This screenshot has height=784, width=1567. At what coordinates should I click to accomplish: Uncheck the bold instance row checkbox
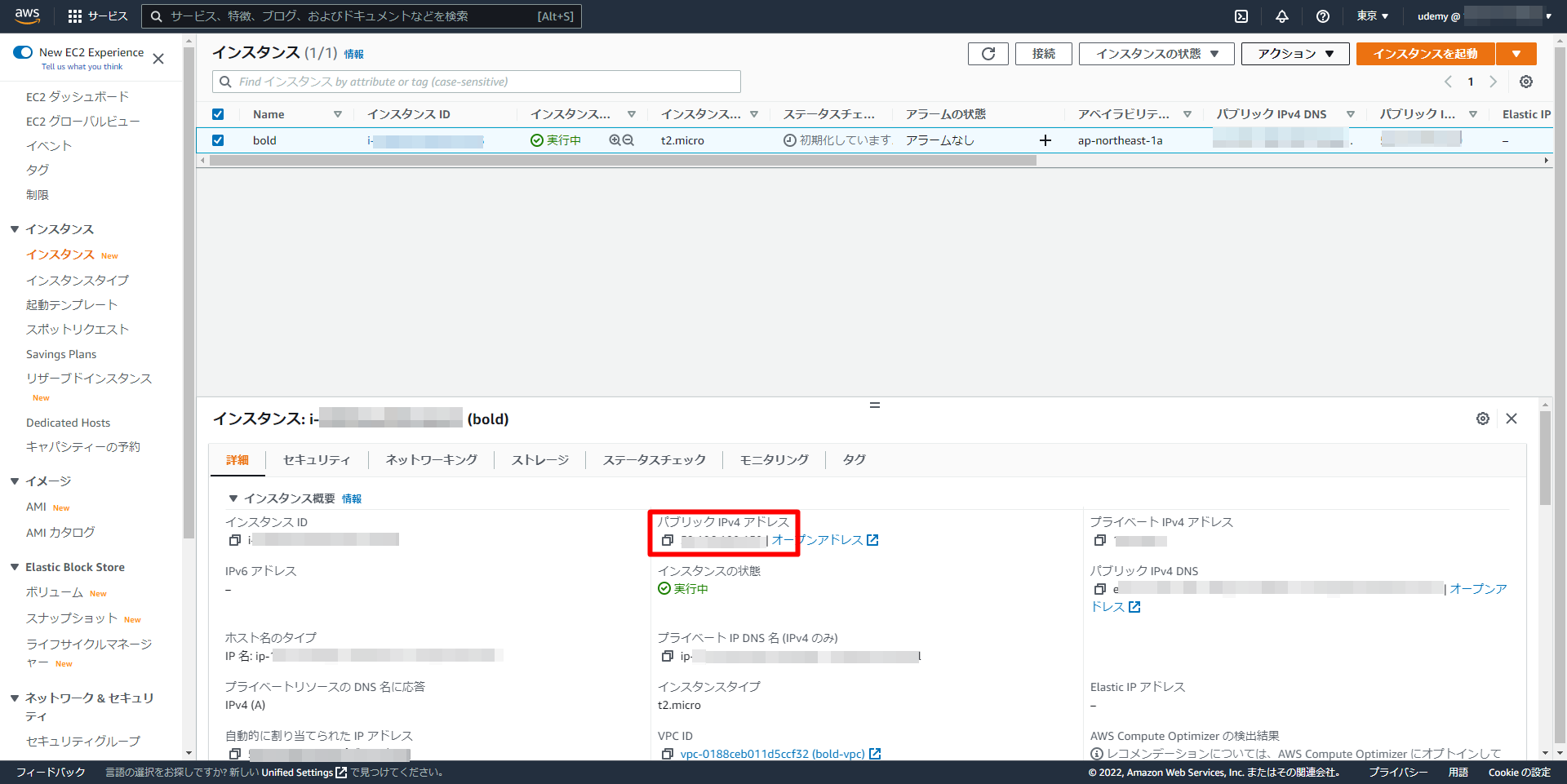click(x=218, y=140)
